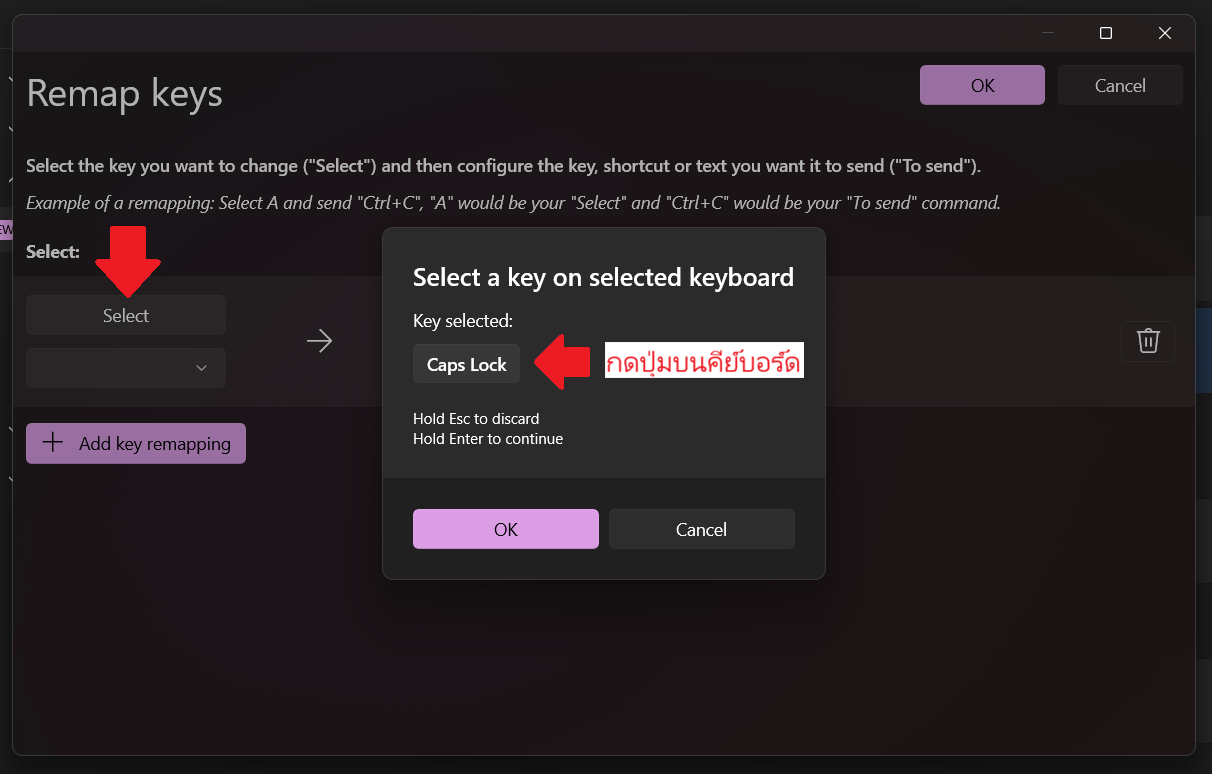
Task: Click the OK button beside Remap keys title
Action: [982, 86]
